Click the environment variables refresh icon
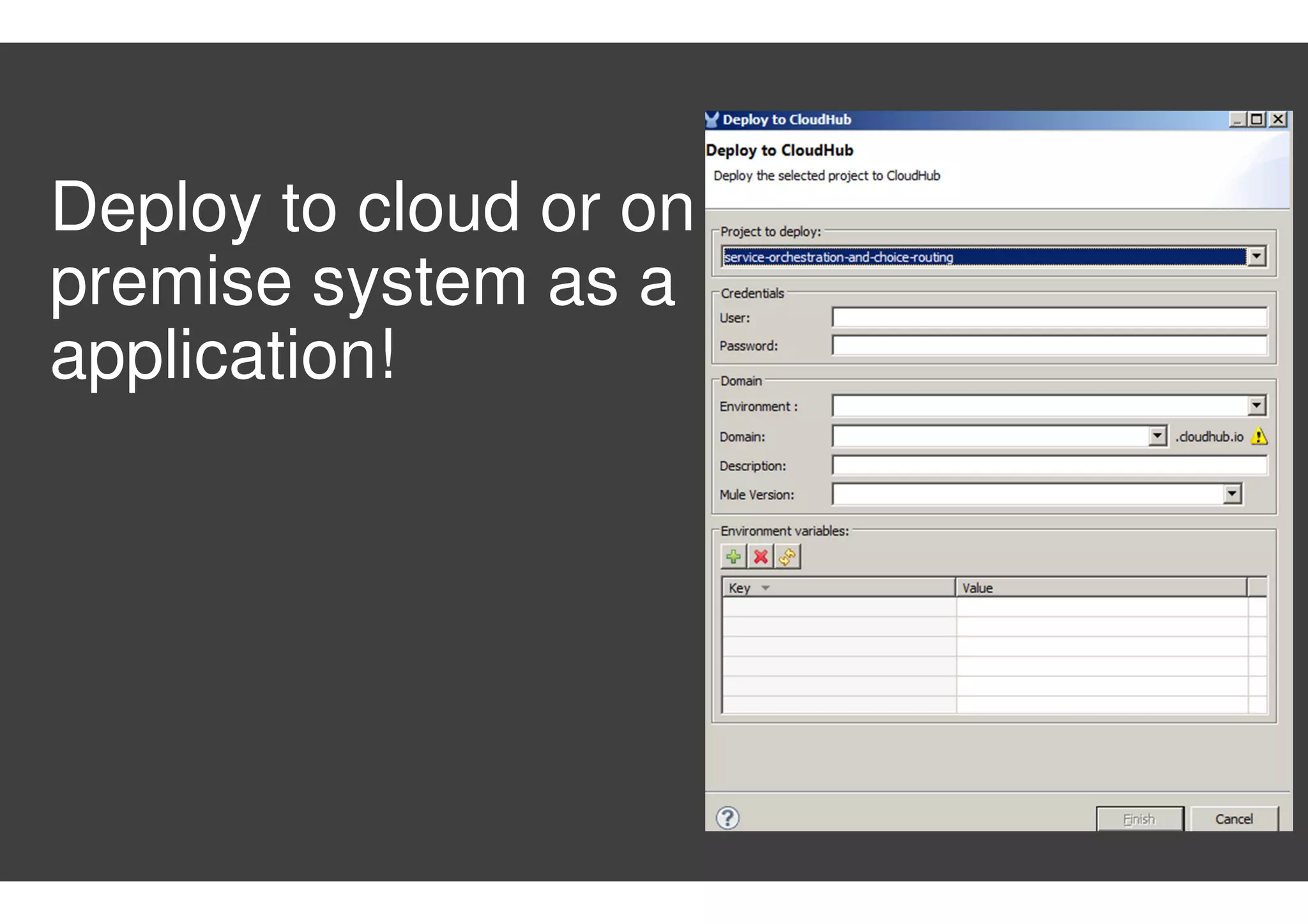 (787, 556)
